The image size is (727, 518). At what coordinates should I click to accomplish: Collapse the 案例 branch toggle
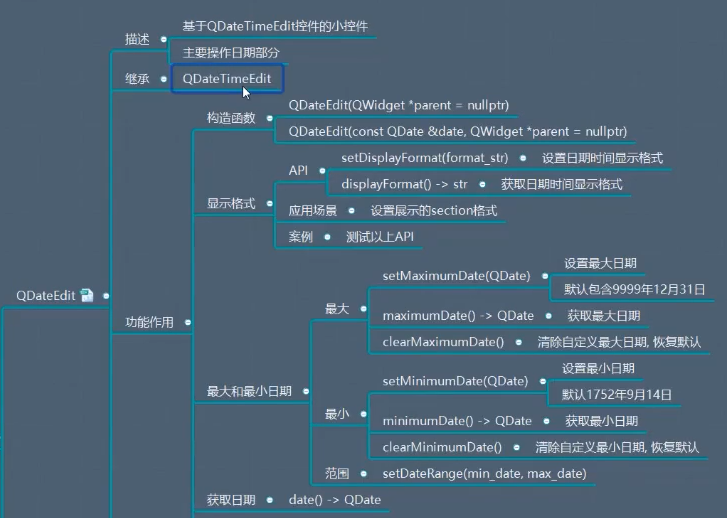[327, 237]
